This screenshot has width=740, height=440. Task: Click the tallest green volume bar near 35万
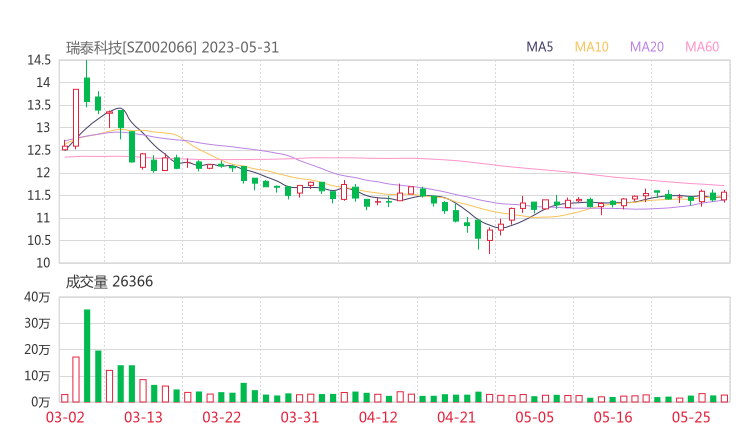pyautogui.click(x=87, y=356)
